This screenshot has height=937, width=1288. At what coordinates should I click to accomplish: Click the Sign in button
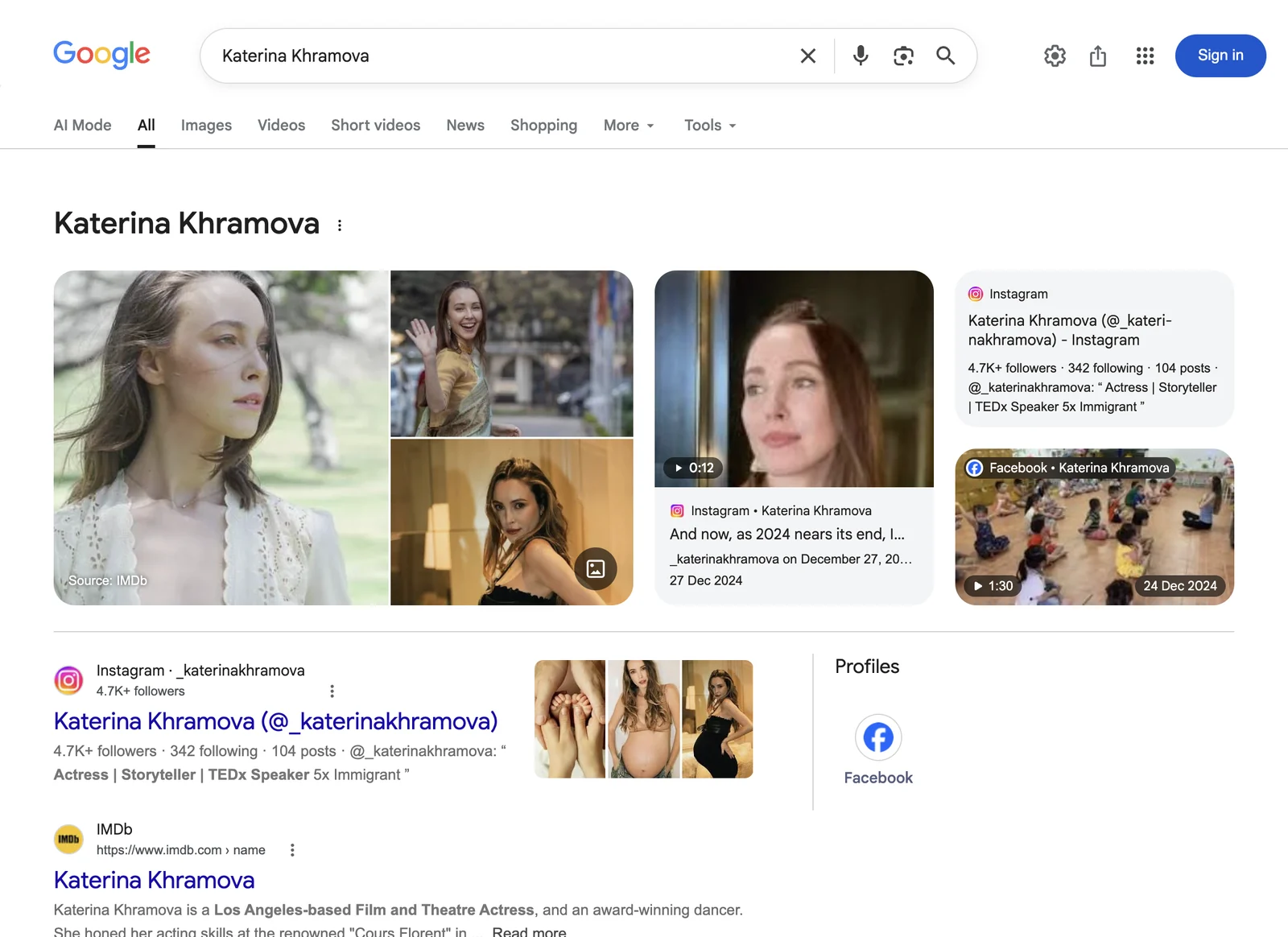pyautogui.click(x=1220, y=56)
